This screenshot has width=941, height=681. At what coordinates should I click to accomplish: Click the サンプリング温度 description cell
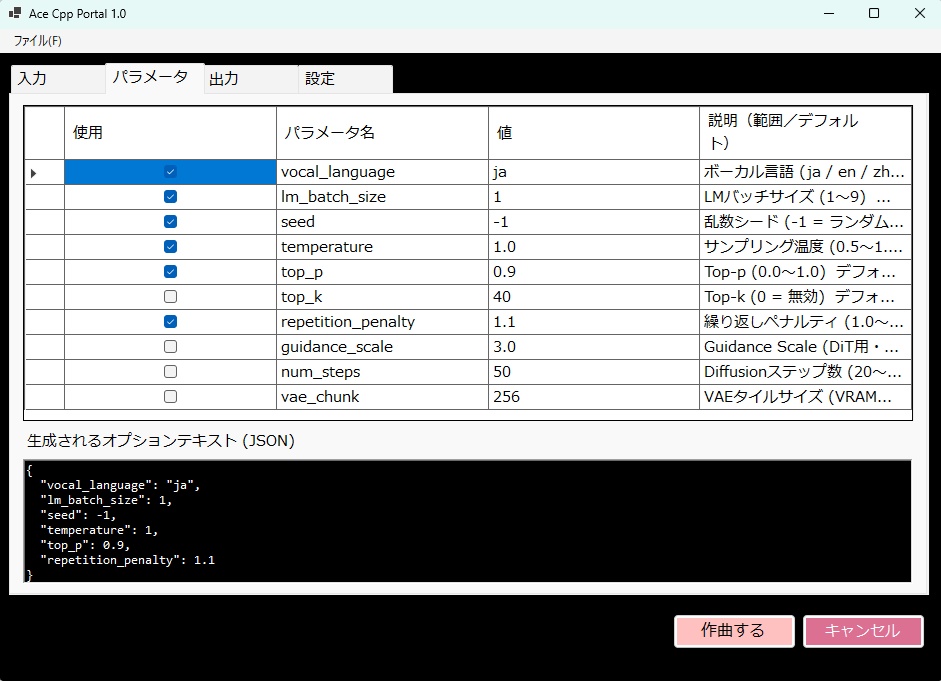[x=805, y=247]
